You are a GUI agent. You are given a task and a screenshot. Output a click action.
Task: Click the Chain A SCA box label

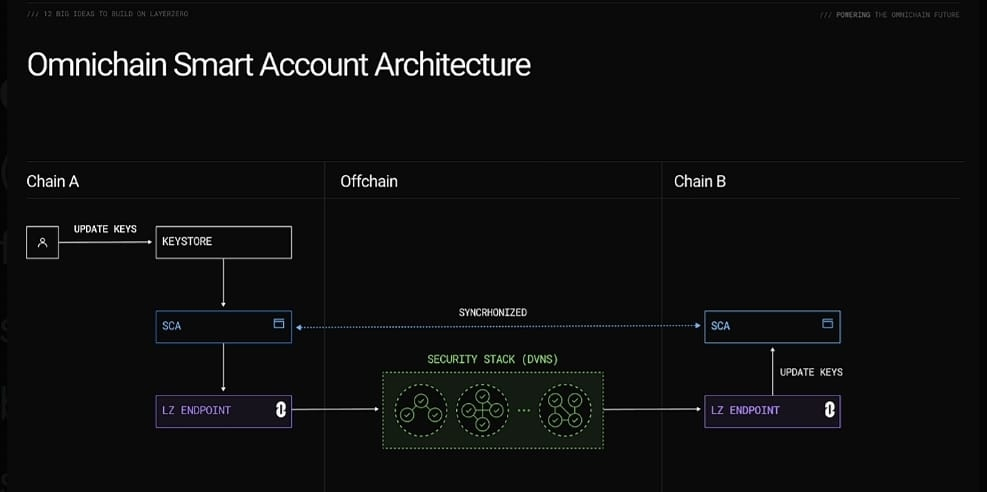tap(172, 326)
